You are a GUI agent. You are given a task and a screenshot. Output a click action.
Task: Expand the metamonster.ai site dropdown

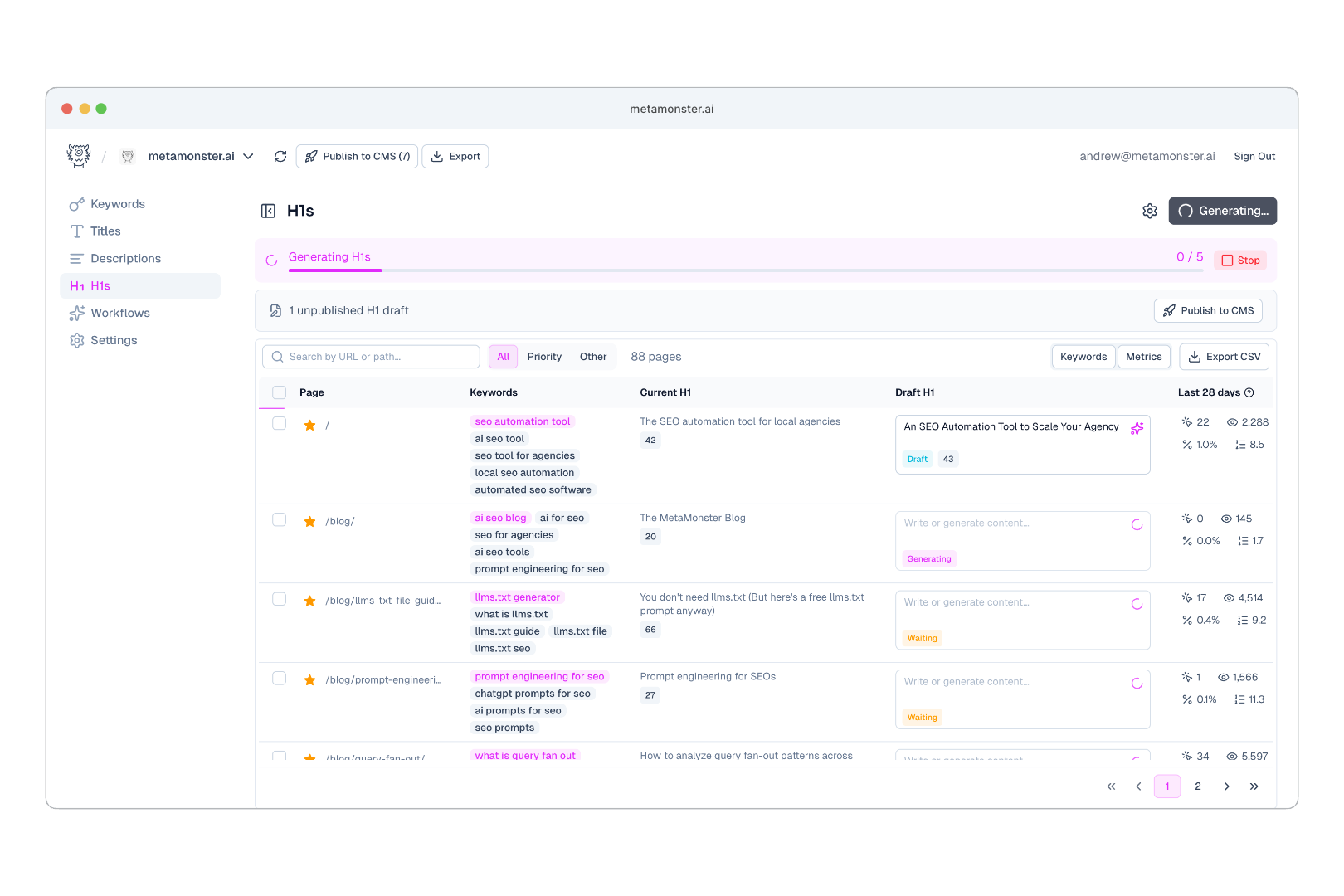(248, 157)
